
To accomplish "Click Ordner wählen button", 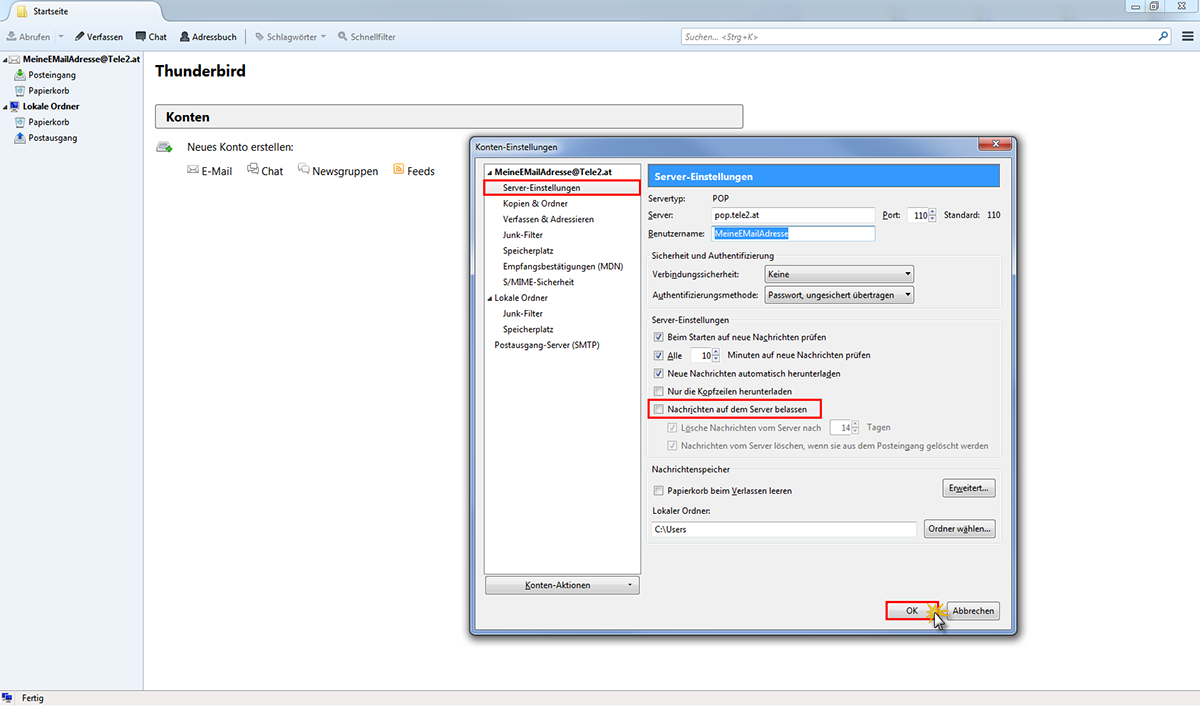I will pyautogui.click(x=959, y=529).
